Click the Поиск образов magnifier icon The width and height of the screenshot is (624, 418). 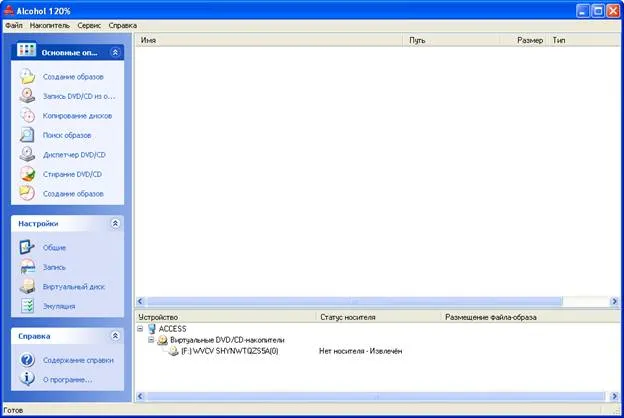click(27, 135)
